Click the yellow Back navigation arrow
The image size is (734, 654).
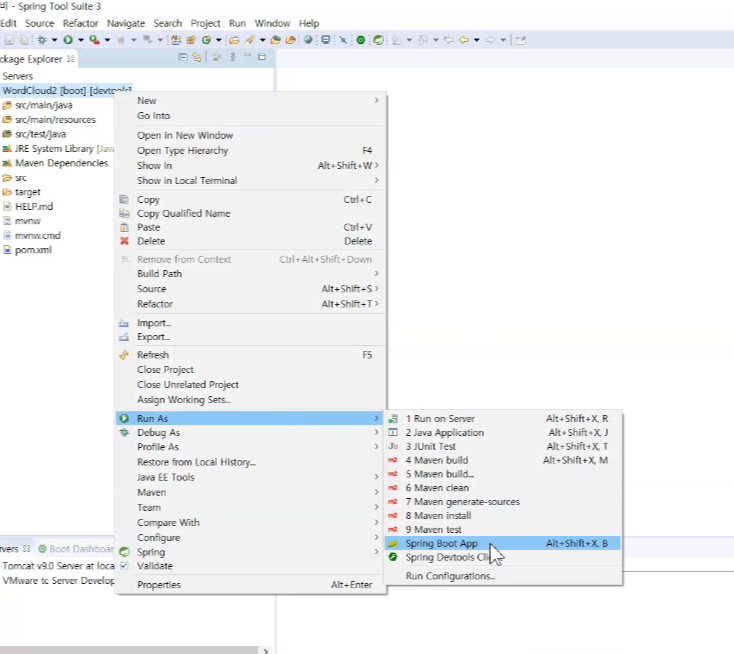click(464, 40)
